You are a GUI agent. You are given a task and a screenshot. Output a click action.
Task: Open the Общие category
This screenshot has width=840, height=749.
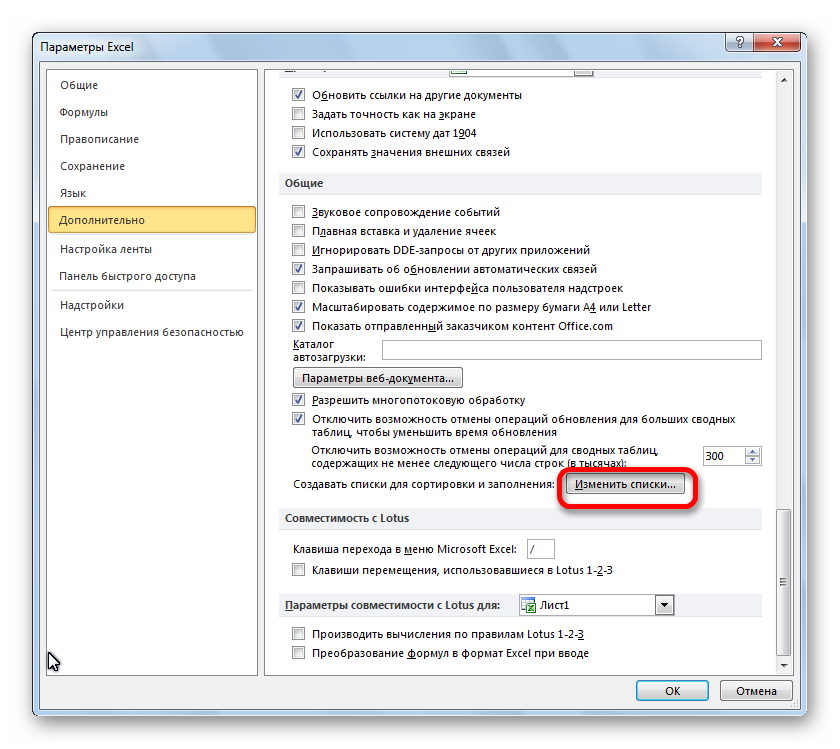pyautogui.click(x=79, y=85)
